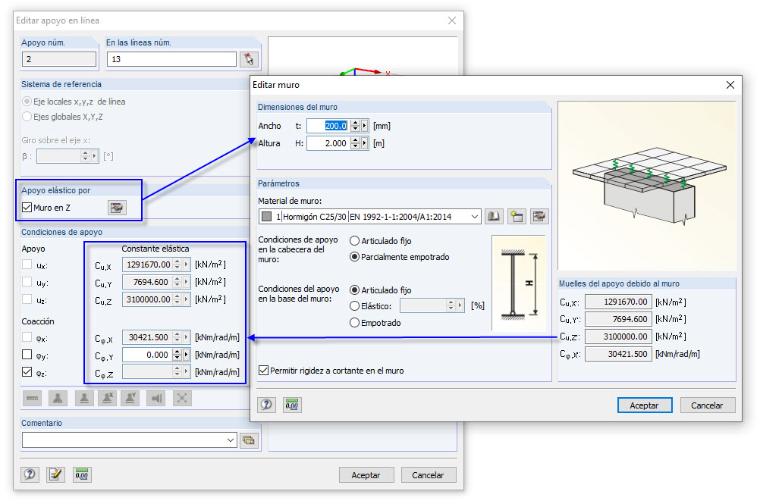Image resolution: width=760 pixels, height=504 pixels.
Task: Click Aceptar in Editar muro
Action: coord(644,405)
